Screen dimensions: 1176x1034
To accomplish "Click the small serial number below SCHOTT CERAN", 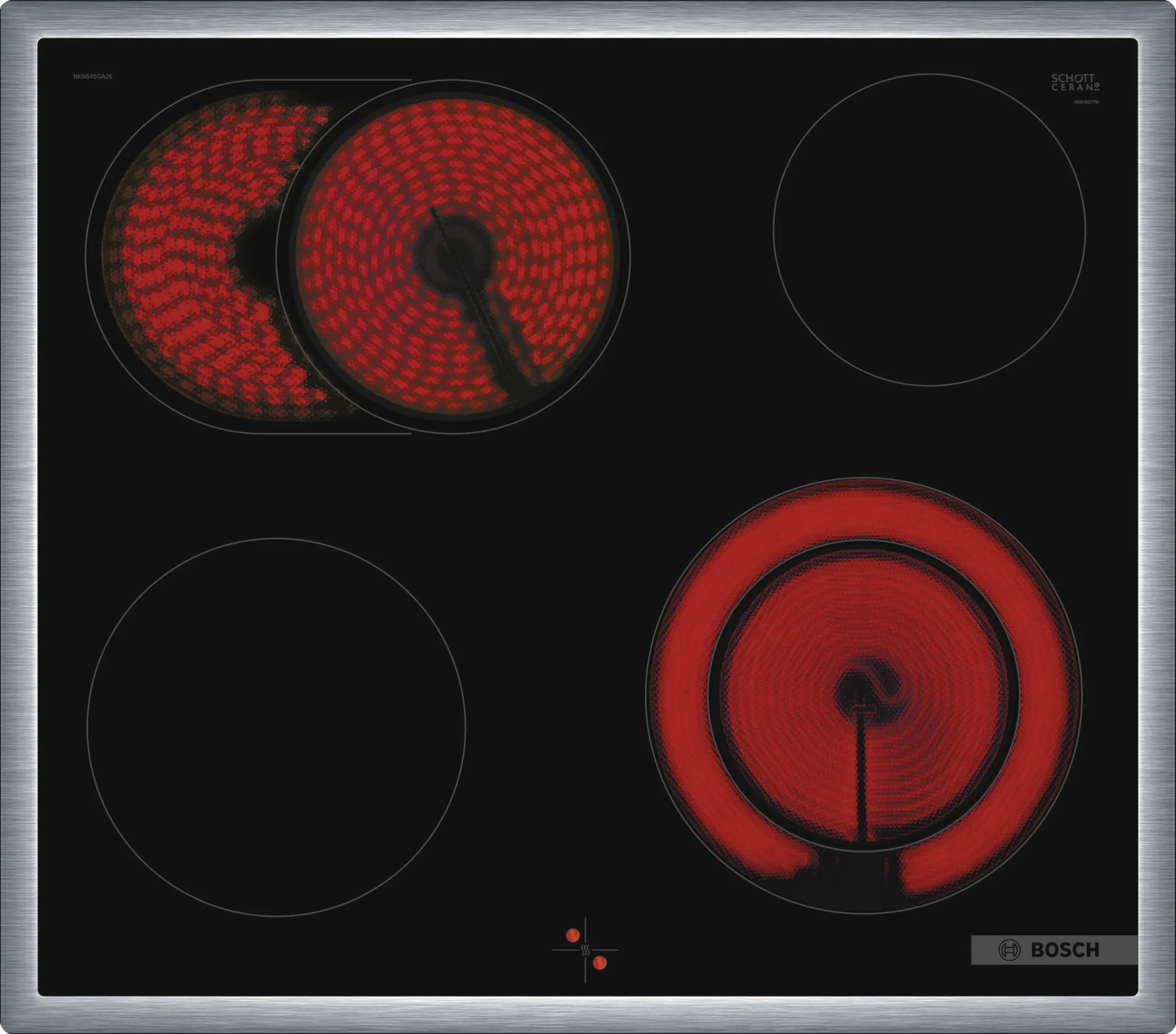I will [1086, 102].
